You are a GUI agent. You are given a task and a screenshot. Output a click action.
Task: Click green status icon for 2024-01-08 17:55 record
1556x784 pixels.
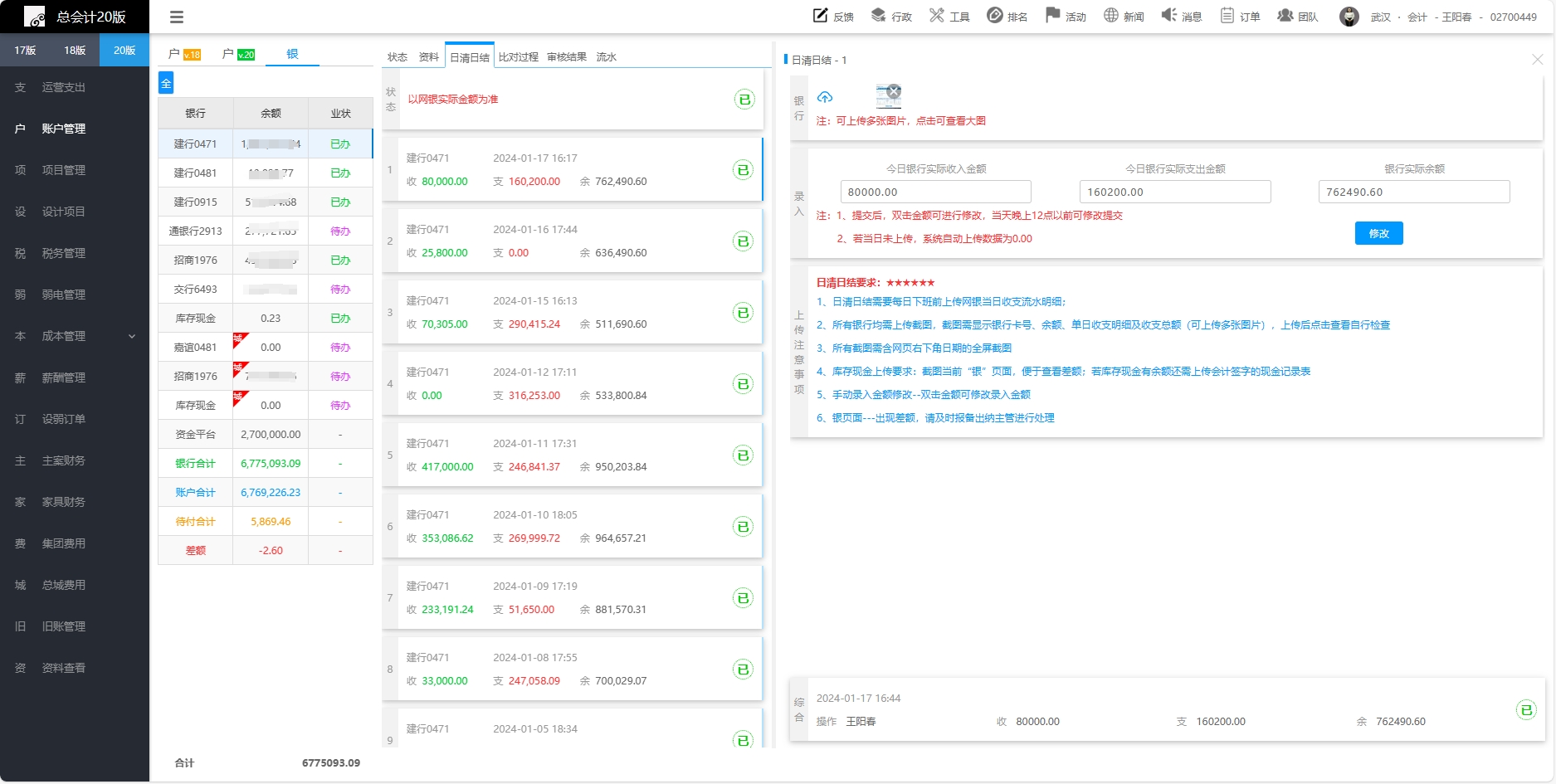point(744,670)
